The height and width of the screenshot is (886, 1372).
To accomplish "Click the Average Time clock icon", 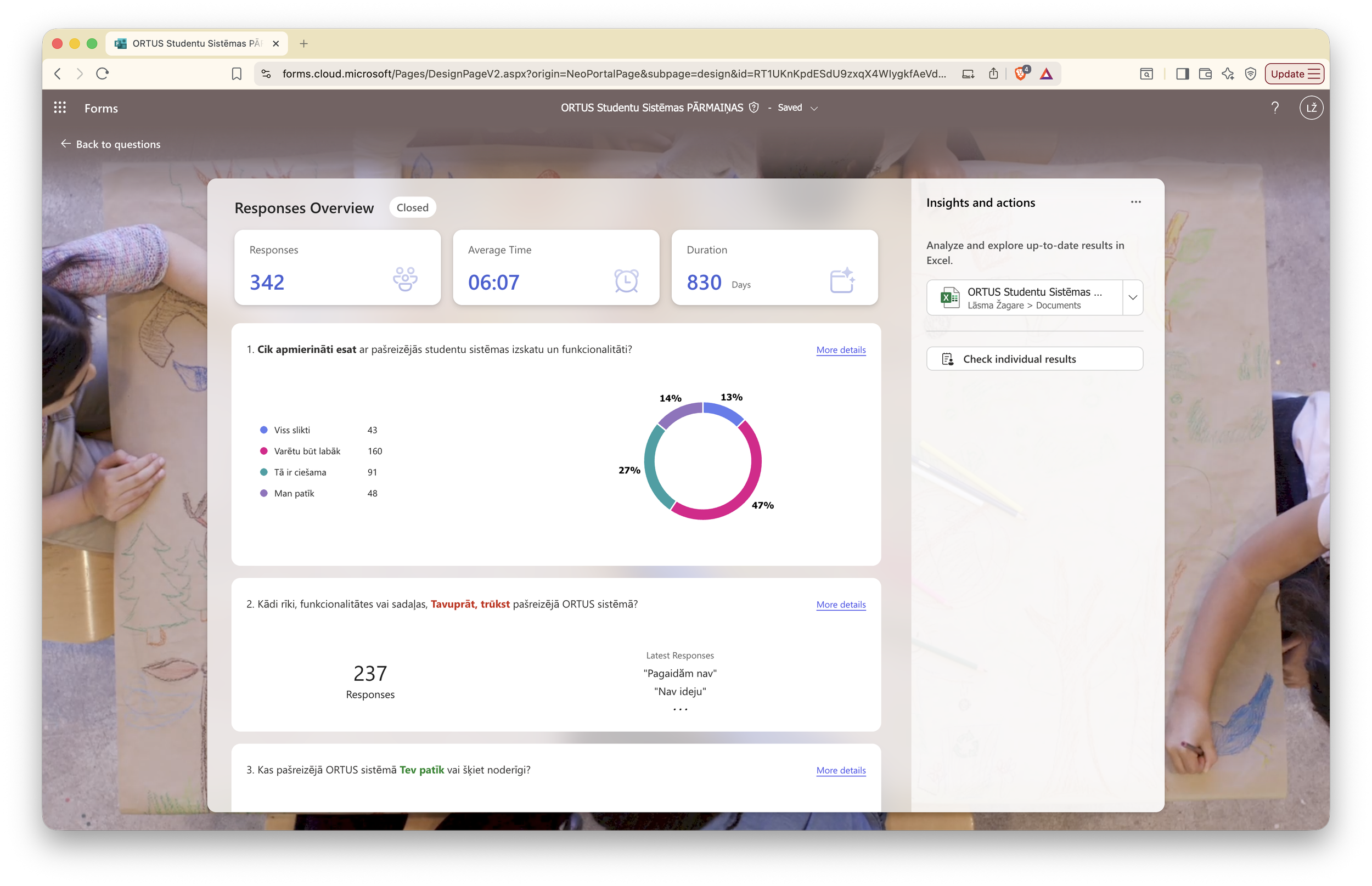I will pos(626,281).
